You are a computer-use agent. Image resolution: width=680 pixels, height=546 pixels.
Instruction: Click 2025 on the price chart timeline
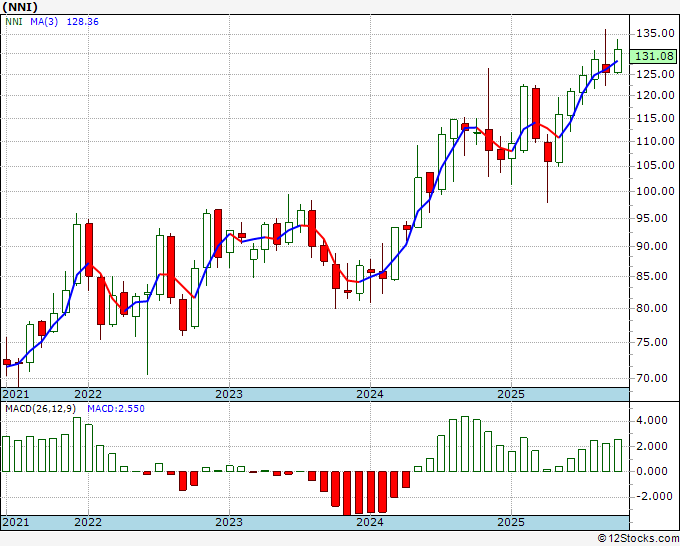click(x=511, y=394)
